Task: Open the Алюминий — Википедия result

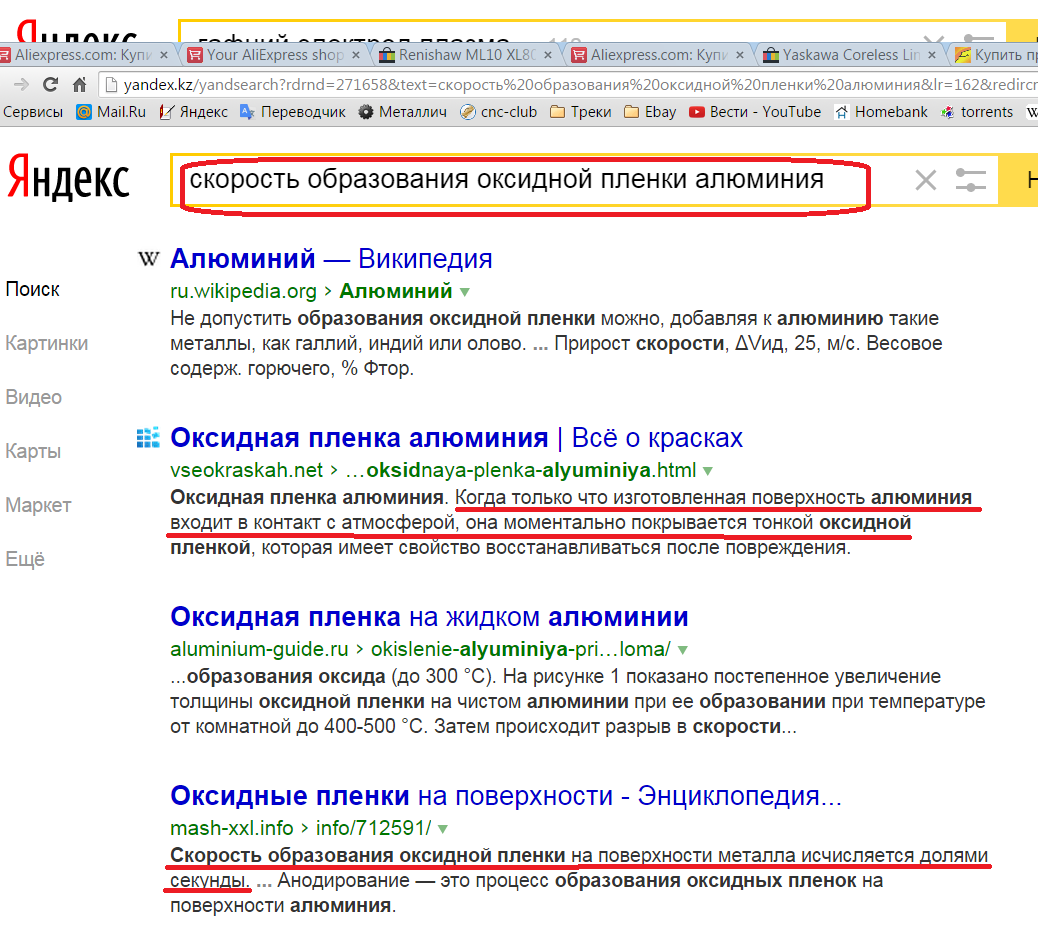Action: pos(331,259)
